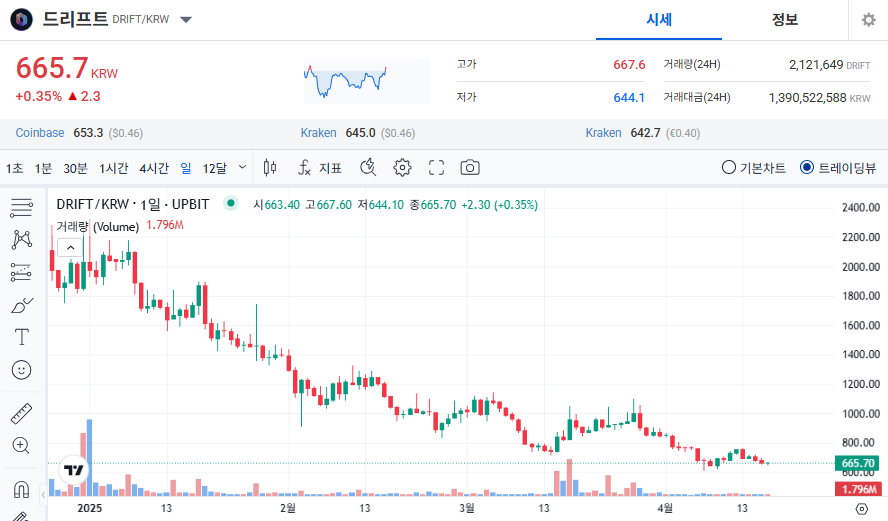
Task: Toggle fullscreen chart mode
Action: point(436,168)
